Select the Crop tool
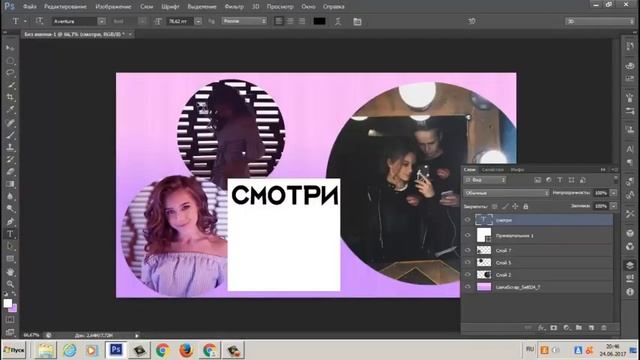The width and height of the screenshot is (640, 360). point(10,98)
